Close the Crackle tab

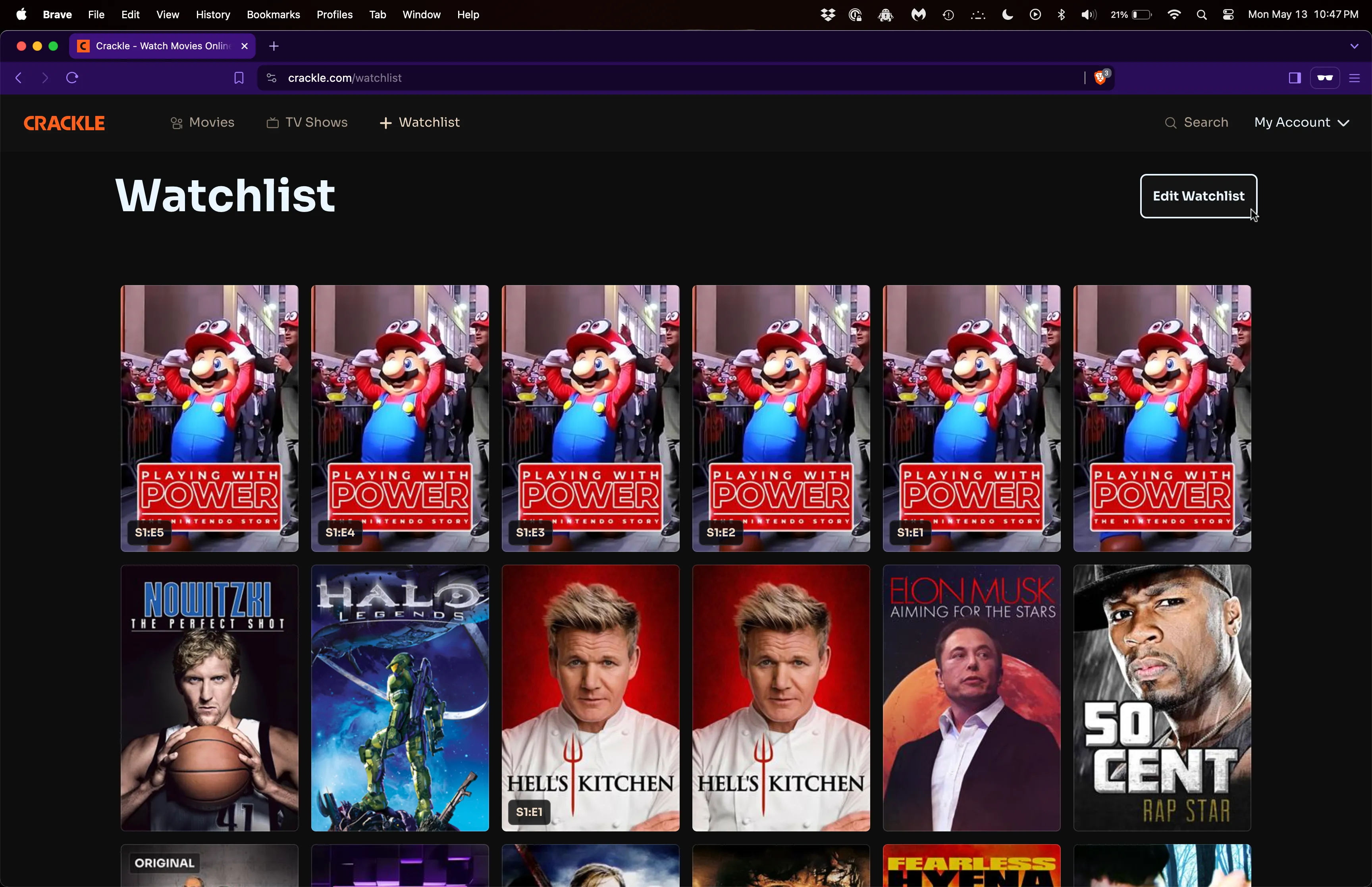click(244, 46)
